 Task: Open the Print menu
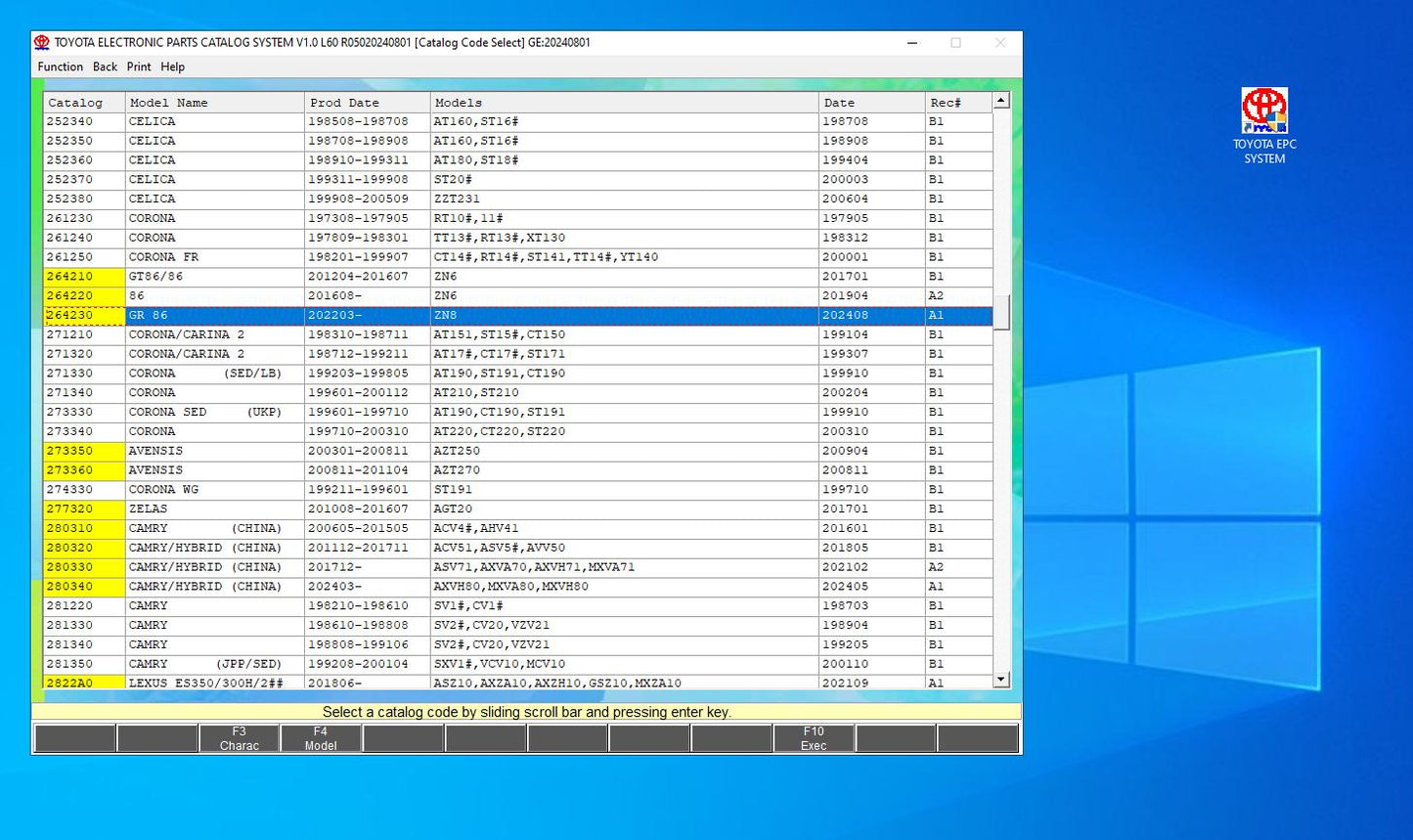139,66
